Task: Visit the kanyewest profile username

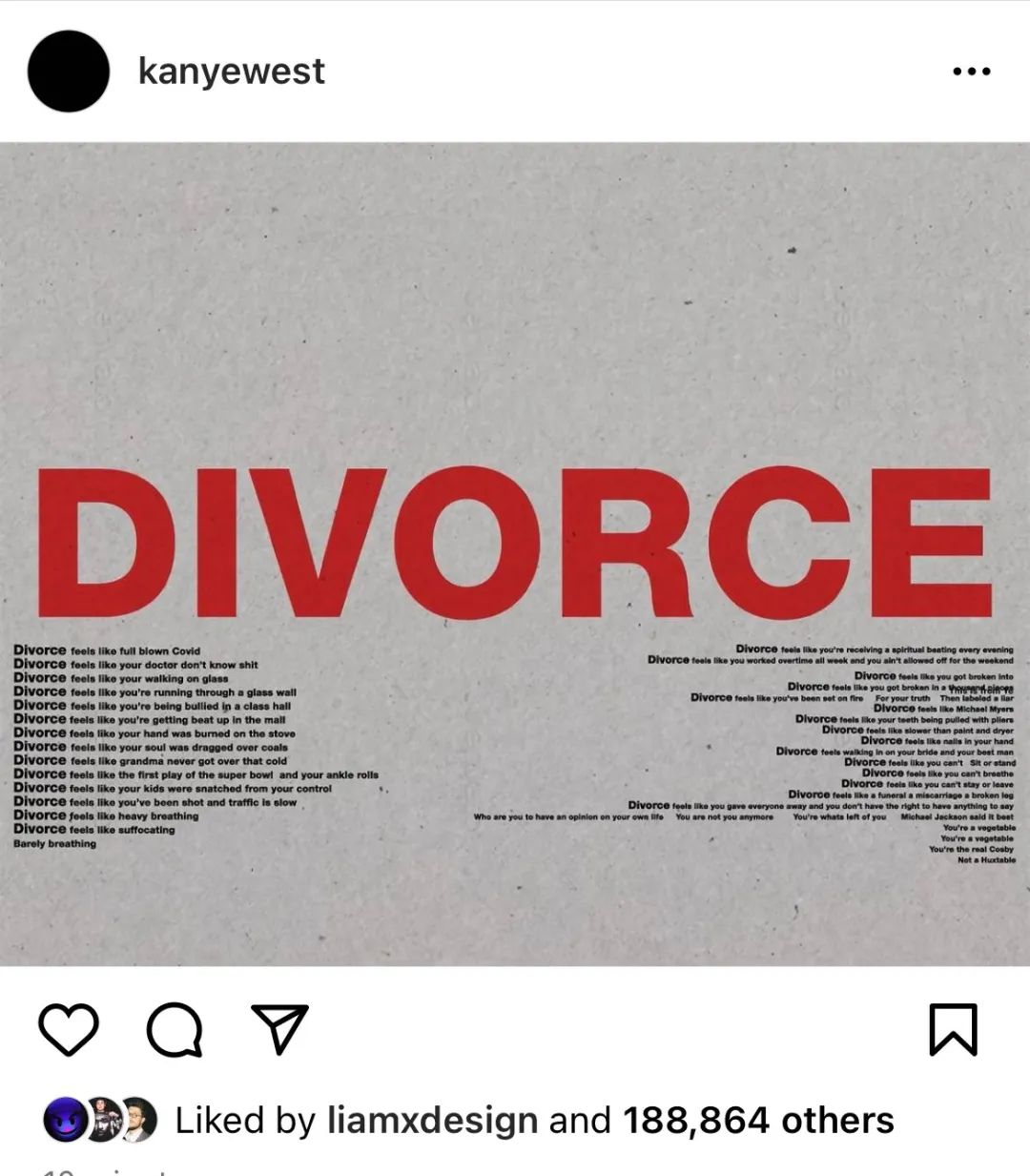Action: [232, 72]
